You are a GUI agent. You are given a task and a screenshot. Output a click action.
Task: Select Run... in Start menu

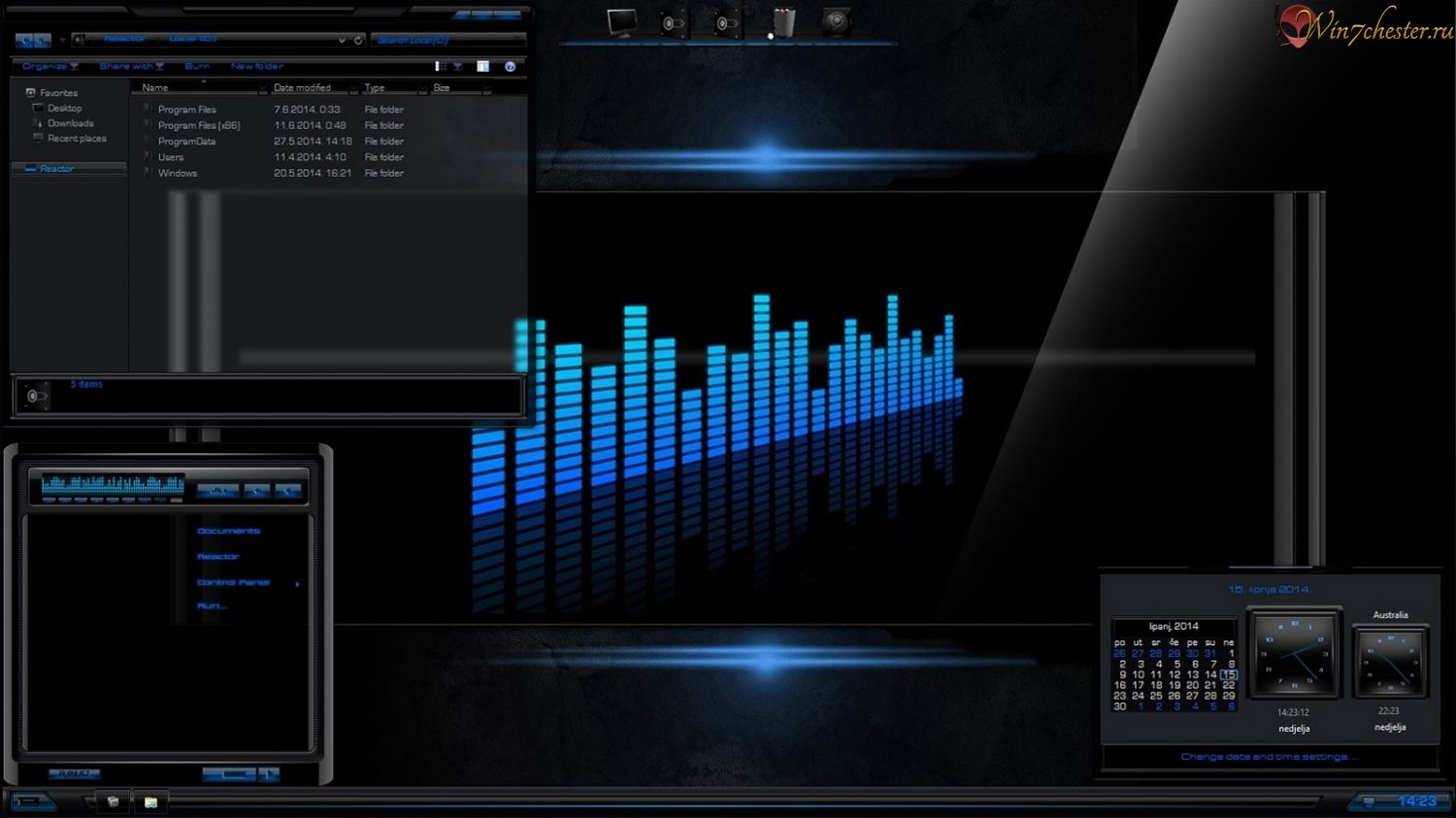point(212,605)
